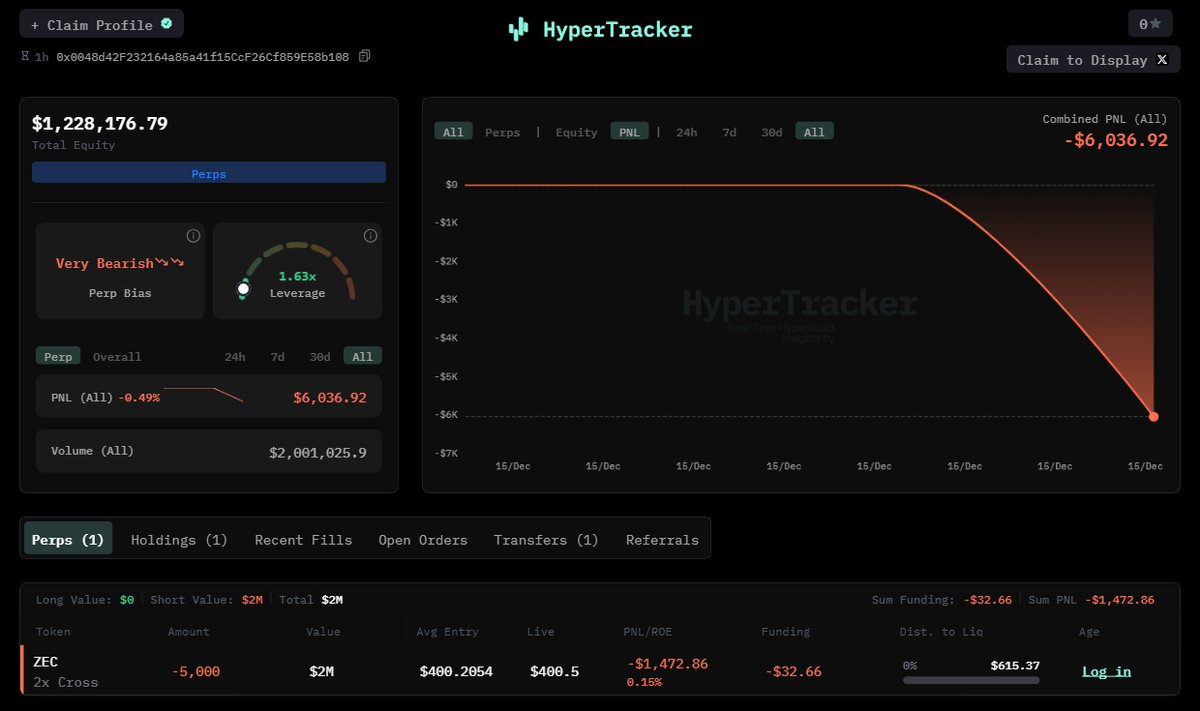
Task: Open Leverage gauge info icon
Action: pyautogui.click(x=370, y=236)
